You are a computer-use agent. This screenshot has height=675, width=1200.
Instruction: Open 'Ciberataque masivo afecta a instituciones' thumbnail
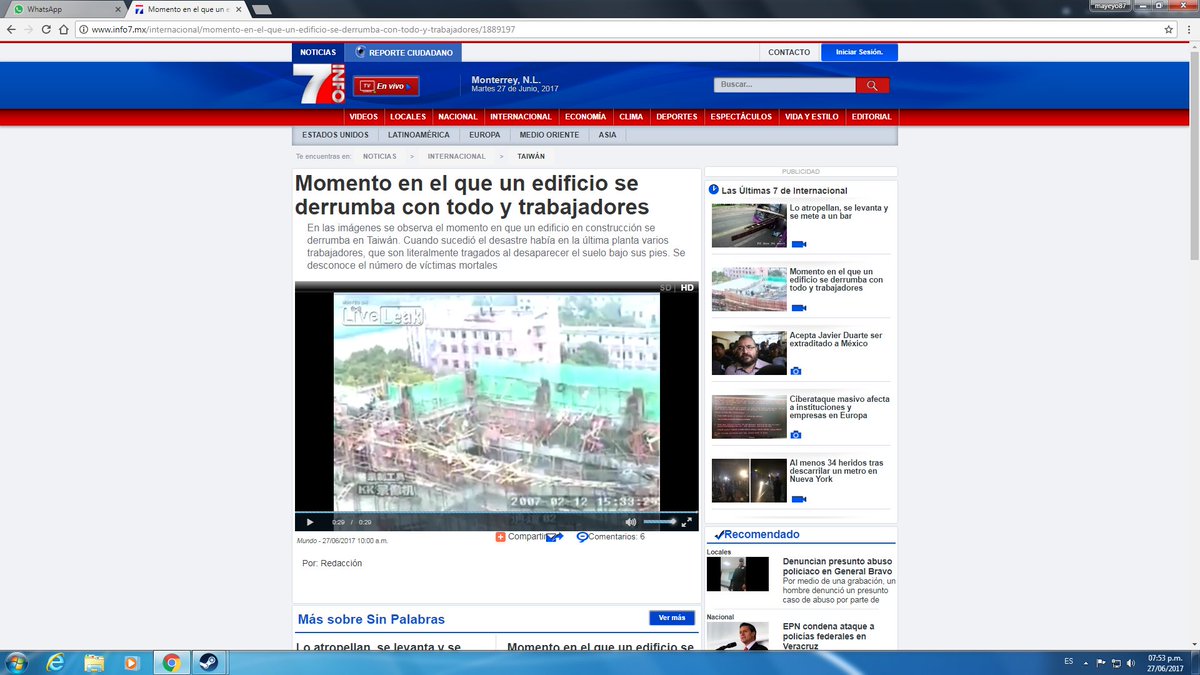(x=749, y=416)
